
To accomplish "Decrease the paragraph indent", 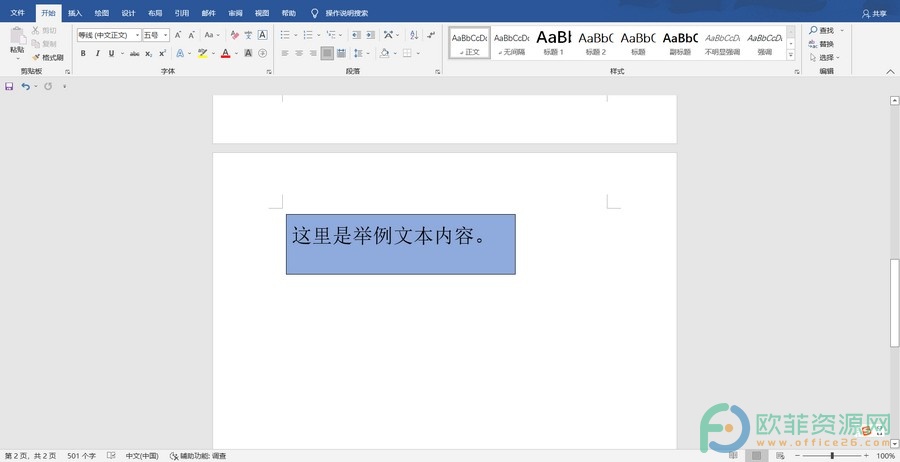I will (356, 35).
